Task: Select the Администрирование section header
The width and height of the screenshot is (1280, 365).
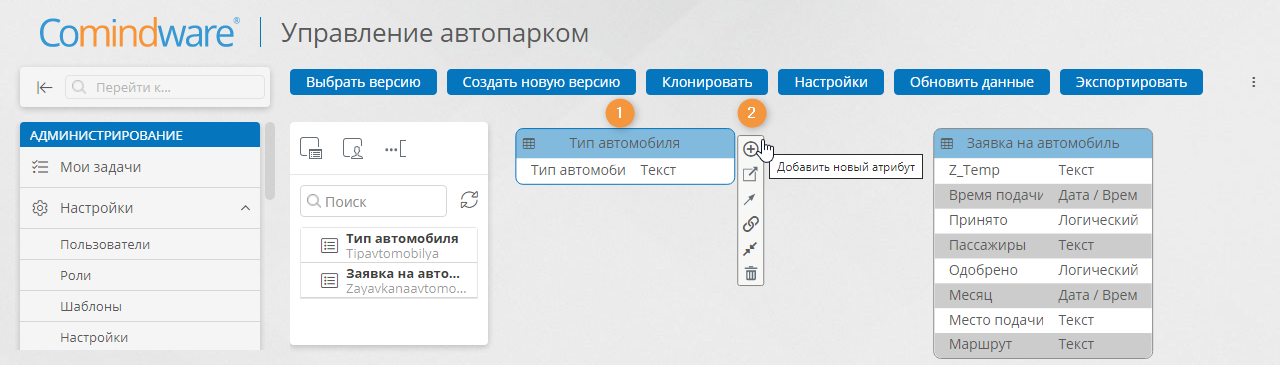Action: point(140,134)
